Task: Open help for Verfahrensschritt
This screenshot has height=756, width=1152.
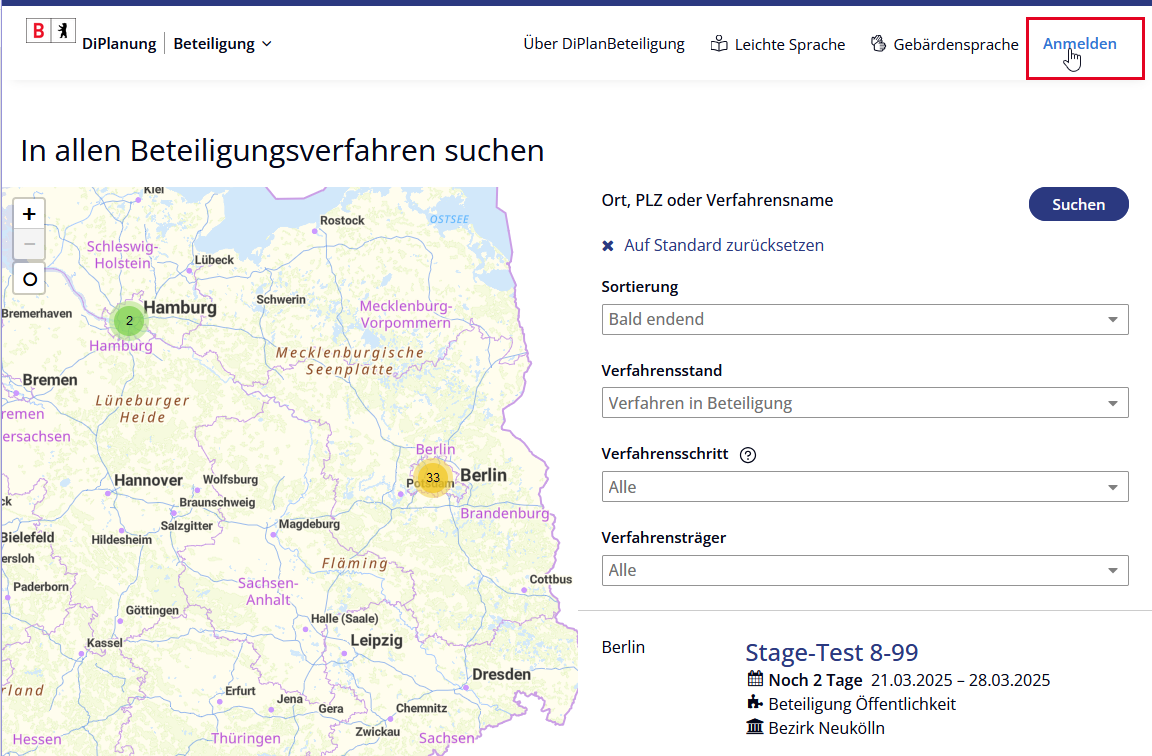Action: (x=747, y=455)
